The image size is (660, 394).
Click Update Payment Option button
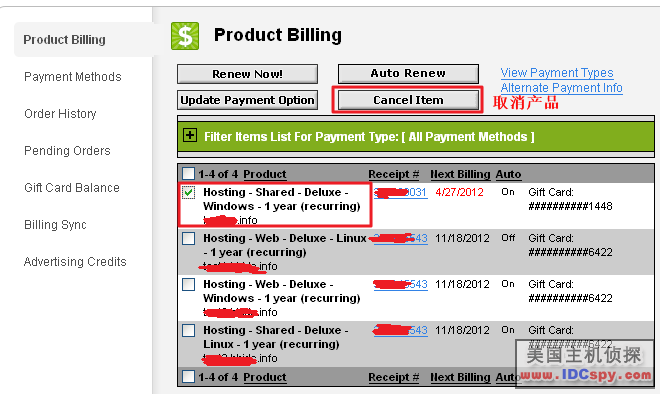coord(248,100)
